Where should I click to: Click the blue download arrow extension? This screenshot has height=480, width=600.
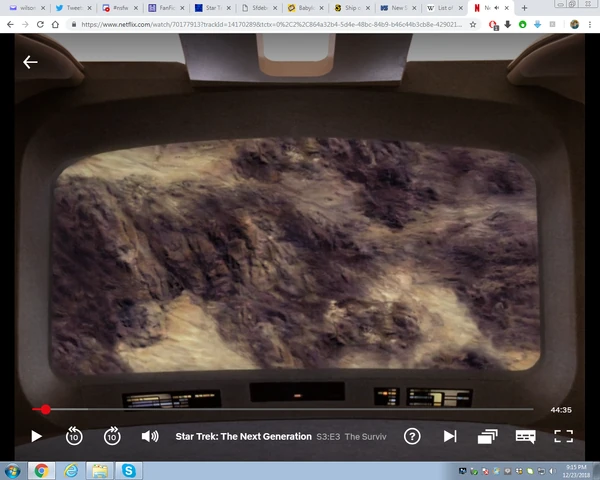pos(537,24)
